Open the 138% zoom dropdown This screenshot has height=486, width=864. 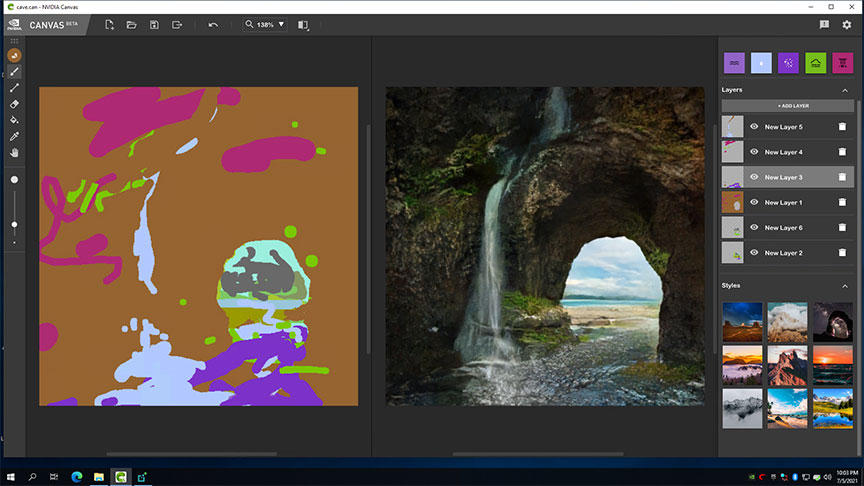pos(265,24)
